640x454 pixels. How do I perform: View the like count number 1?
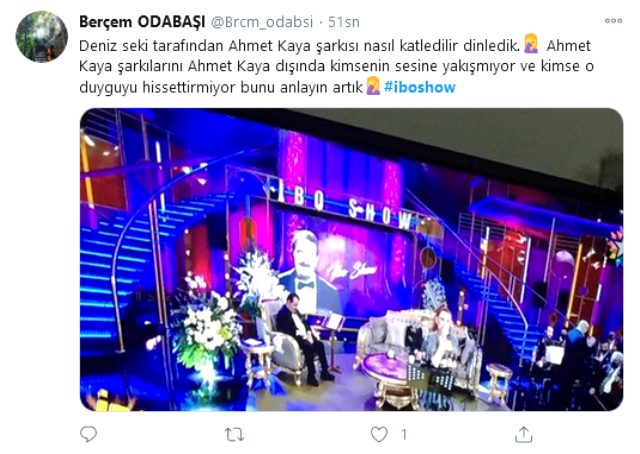click(x=404, y=435)
